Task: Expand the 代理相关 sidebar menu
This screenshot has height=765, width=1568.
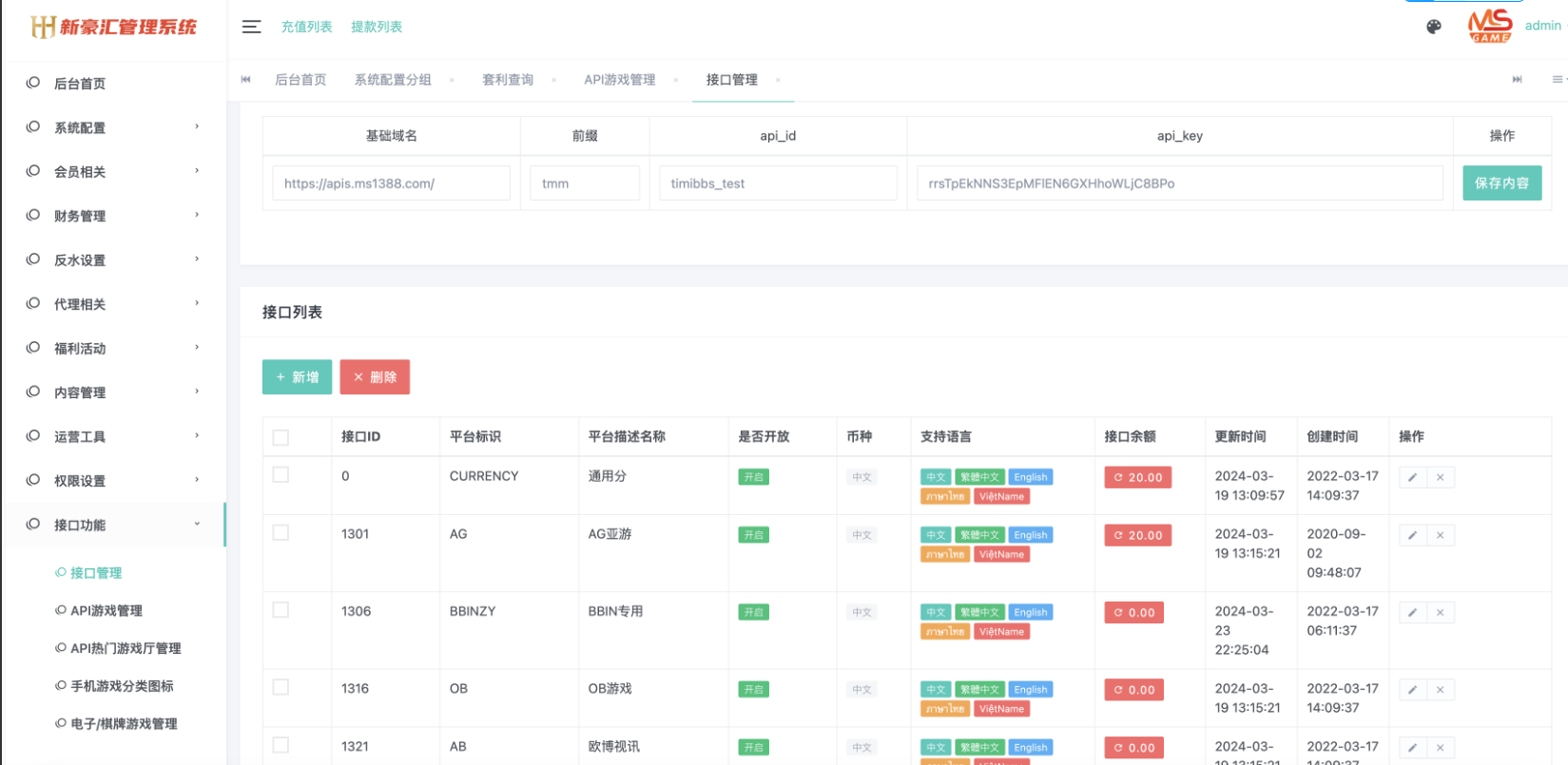Action: coord(113,304)
